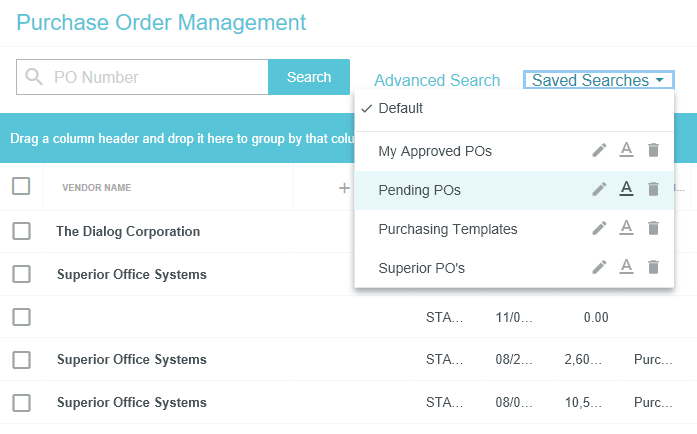The width and height of the screenshot is (697, 434).
Task: Click the pencil edit icon for My Approved POs
Action: point(599,151)
